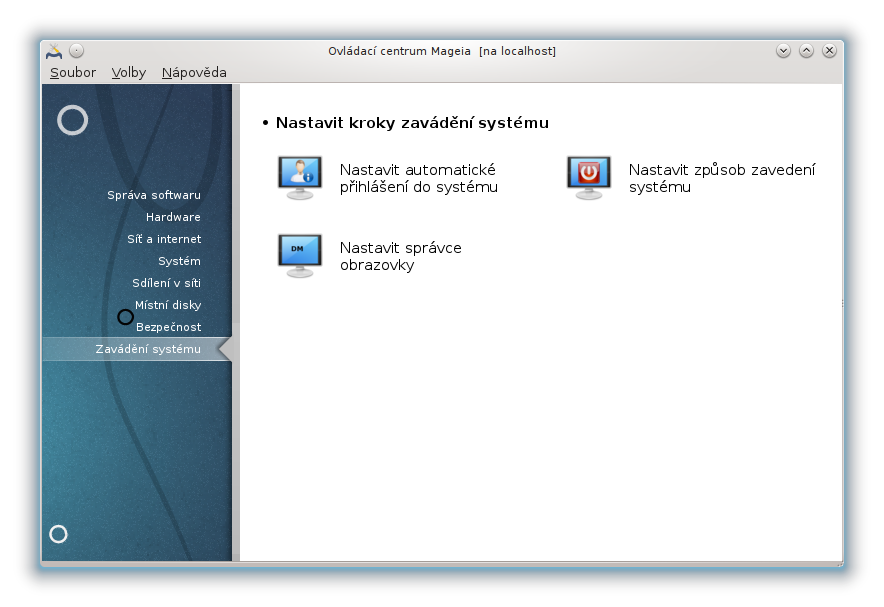Go to Sdílení v síti section

[166, 283]
